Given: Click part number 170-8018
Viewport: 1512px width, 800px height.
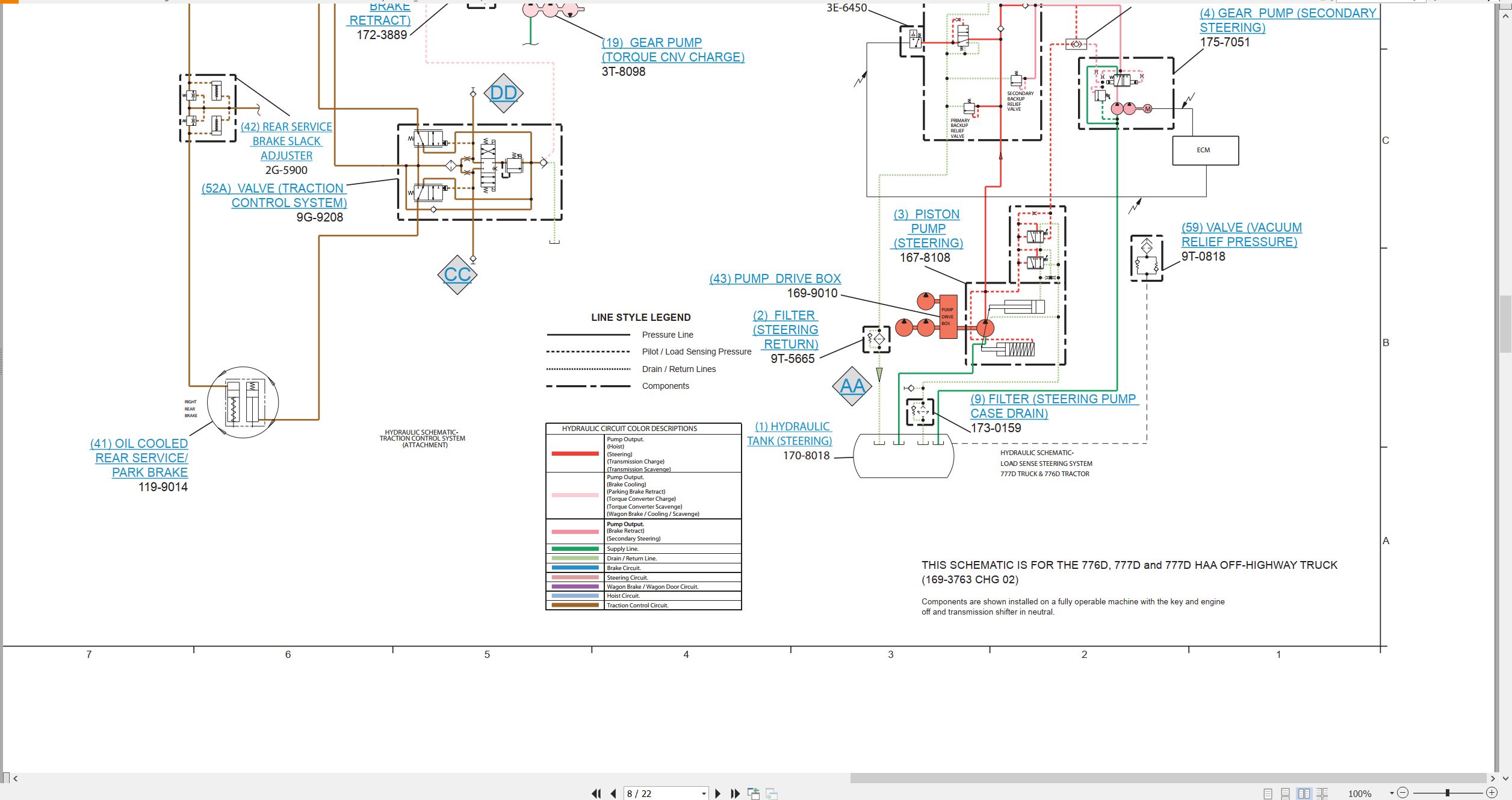Looking at the screenshot, I should pos(807,456).
